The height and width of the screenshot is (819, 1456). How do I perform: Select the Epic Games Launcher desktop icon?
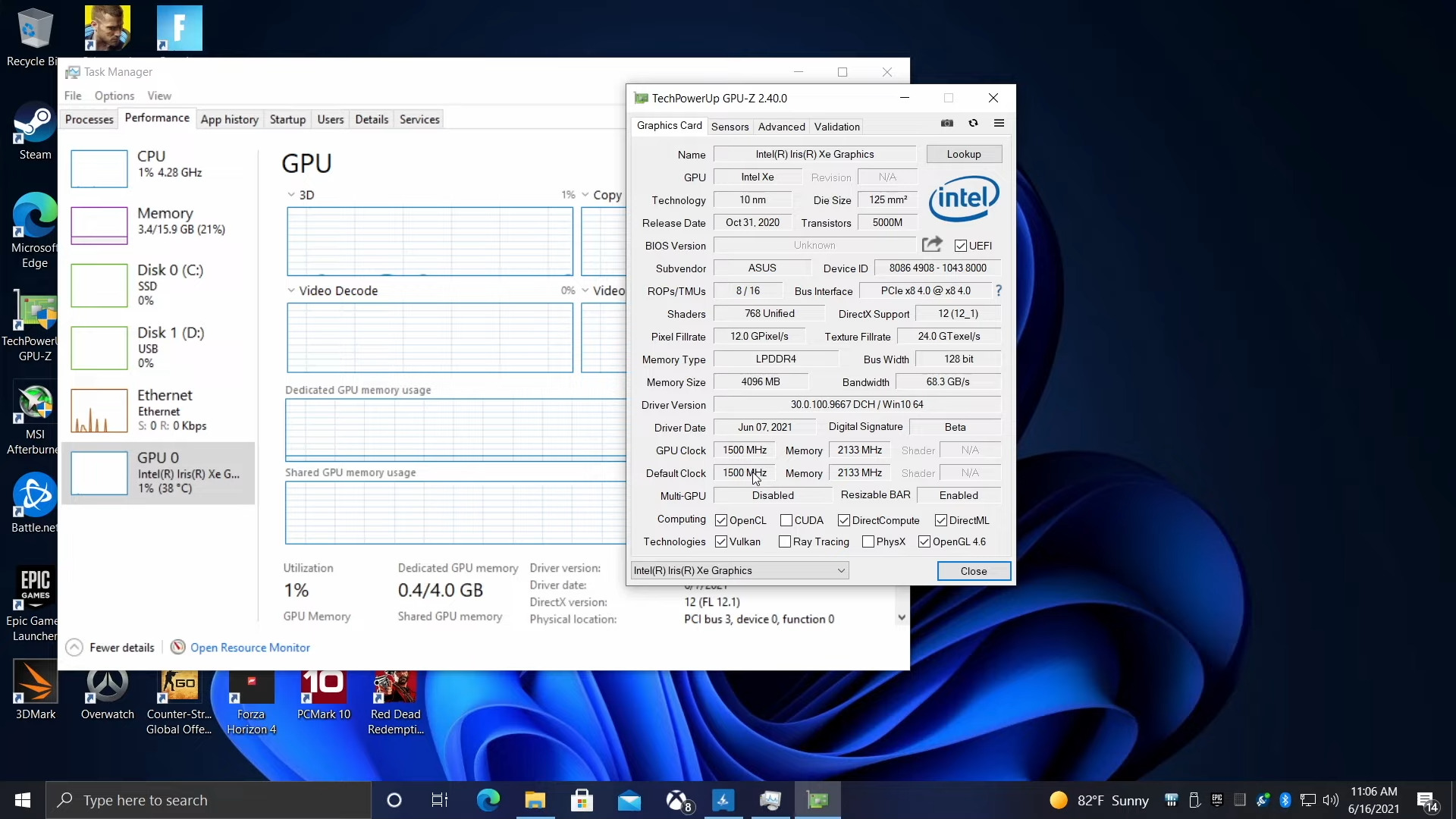click(x=35, y=604)
